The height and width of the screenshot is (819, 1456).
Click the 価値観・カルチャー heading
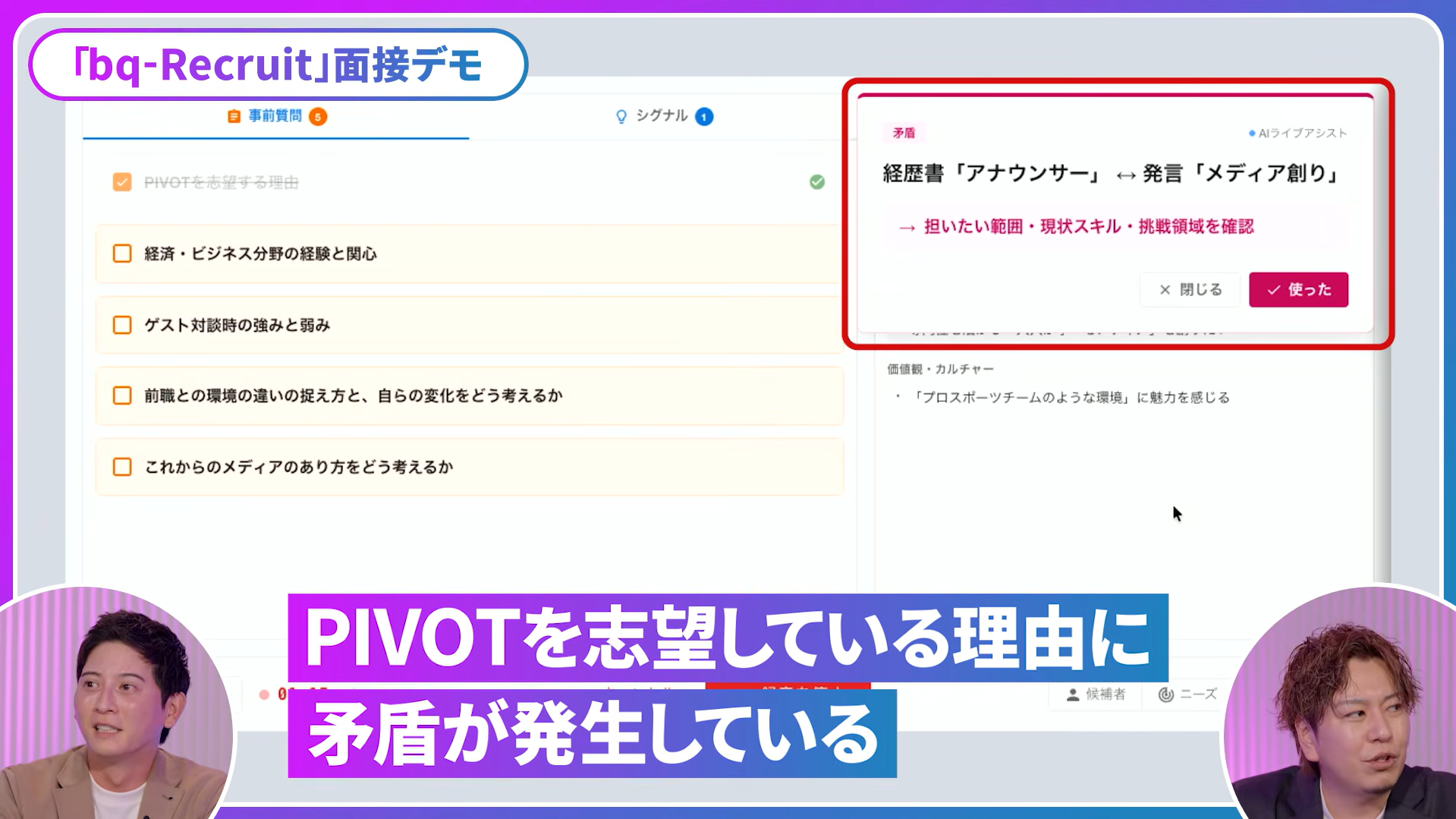941,370
